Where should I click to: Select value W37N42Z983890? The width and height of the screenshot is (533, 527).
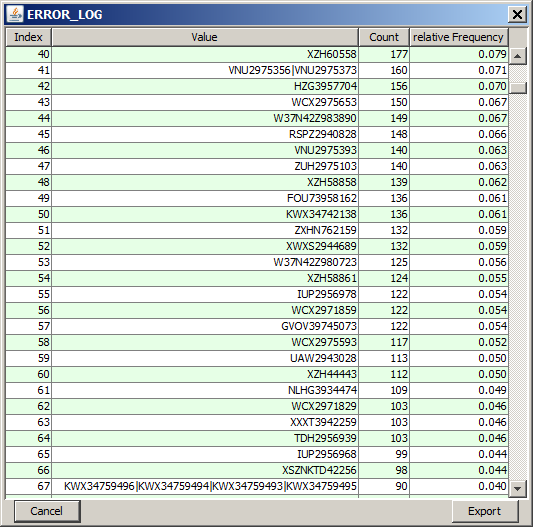pos(205,118)
